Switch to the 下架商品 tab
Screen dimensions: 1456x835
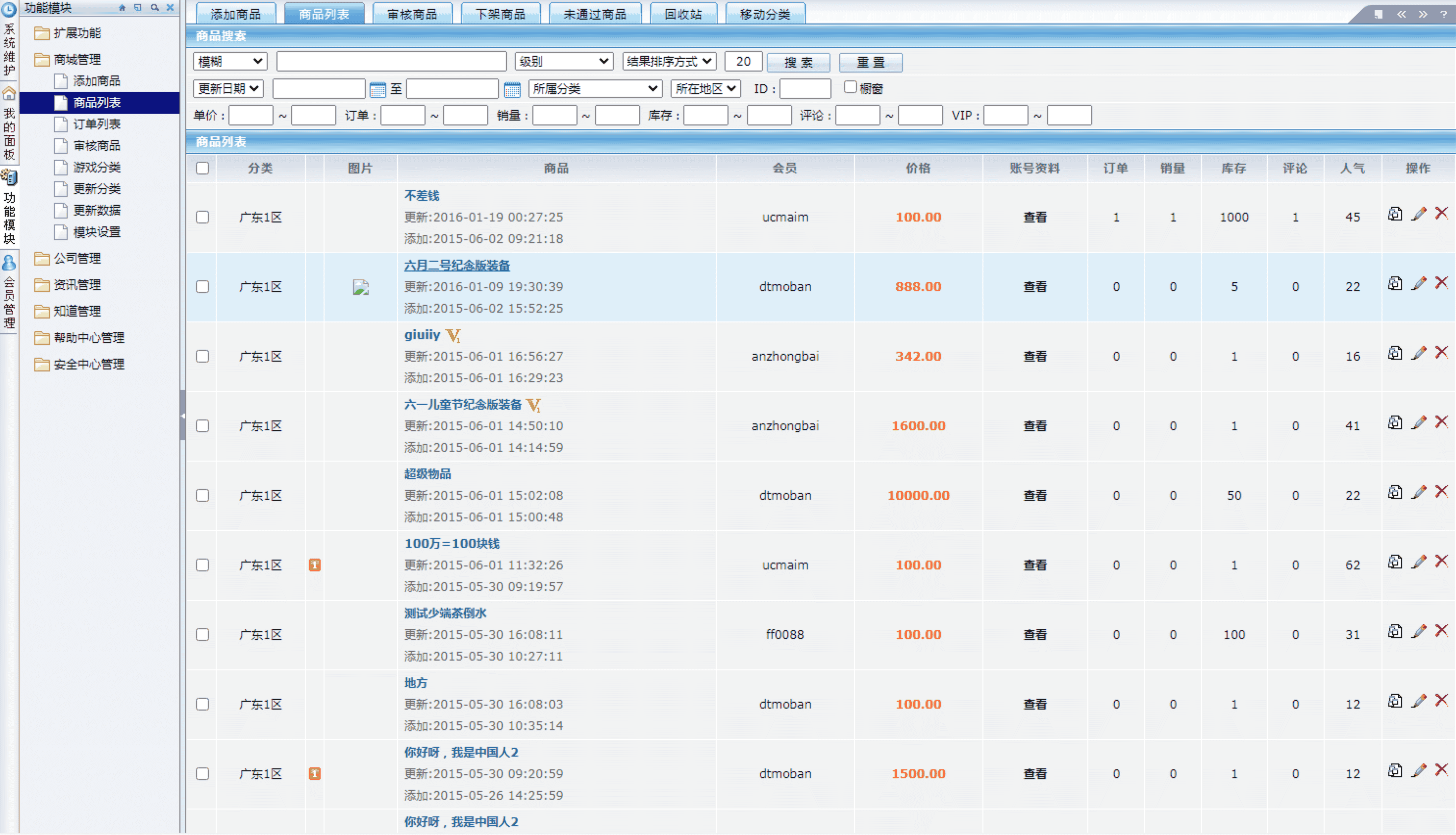coord(500,14)
